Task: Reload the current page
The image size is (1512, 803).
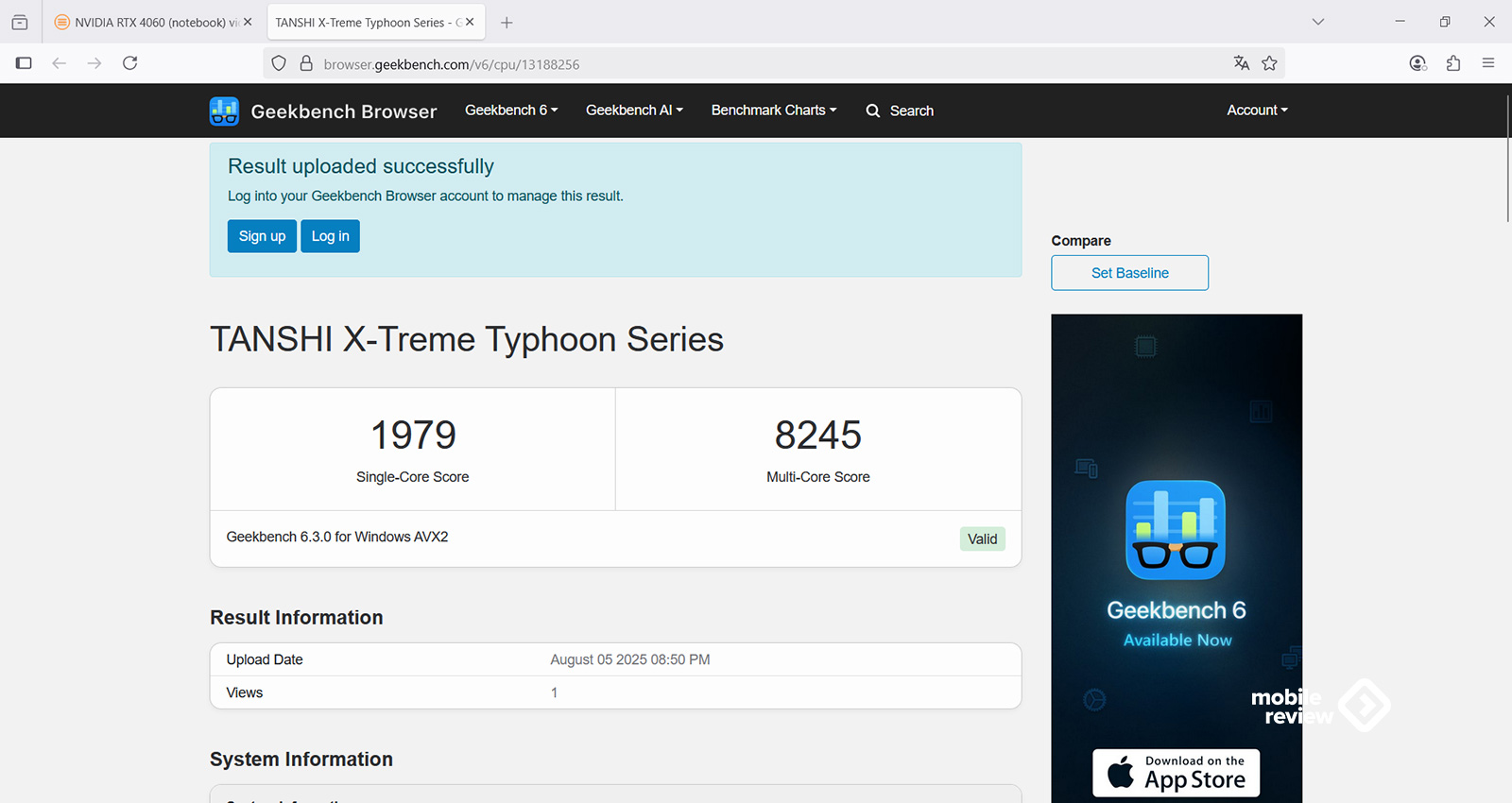Action: click(x=130, y=63)
